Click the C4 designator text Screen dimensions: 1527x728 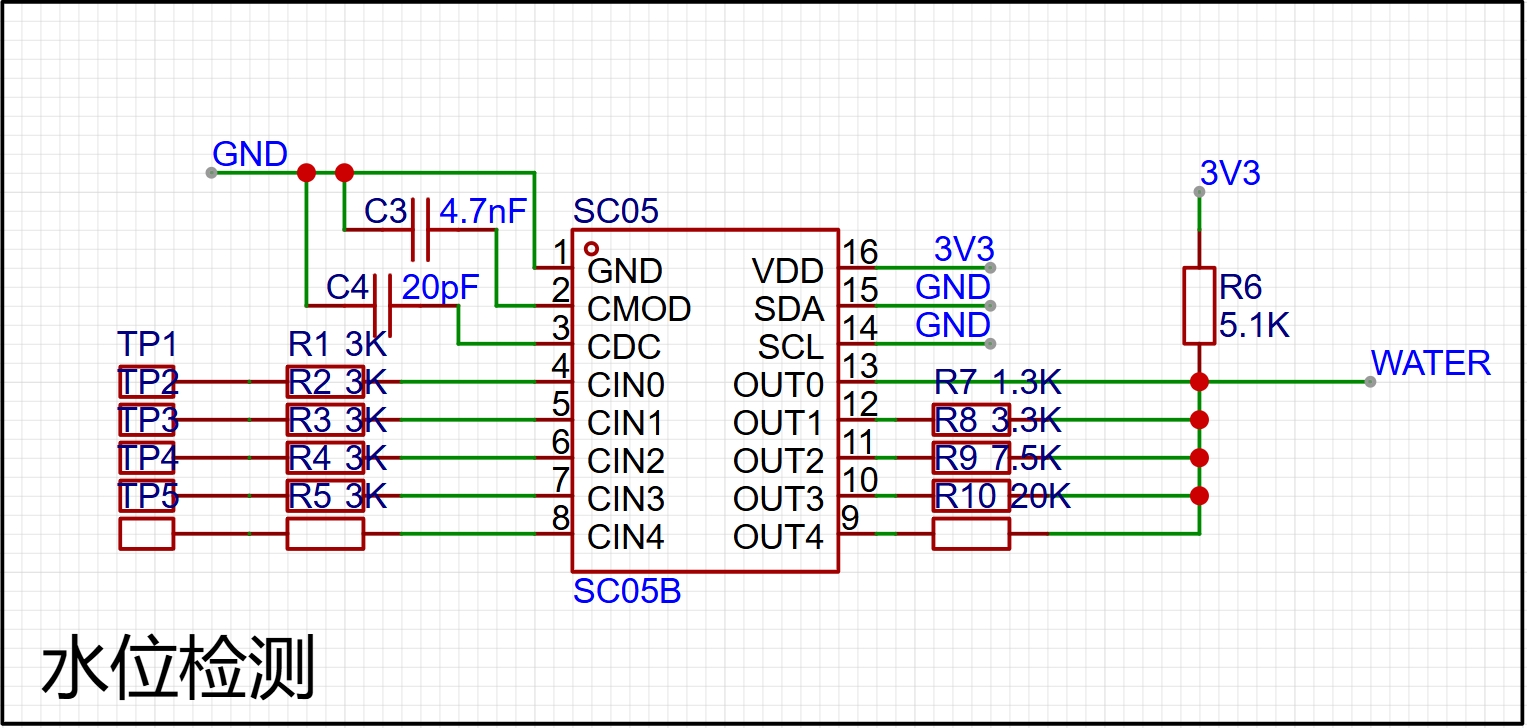coord(348,288)
